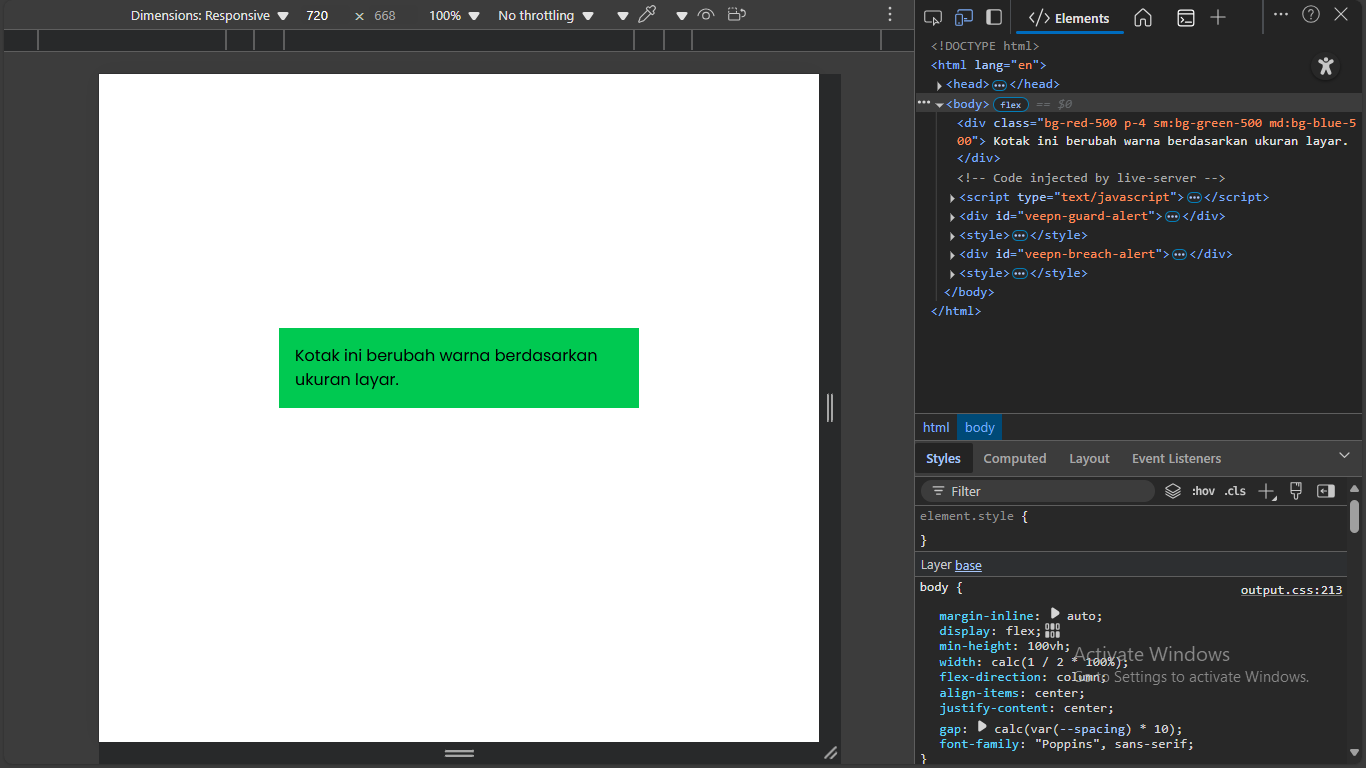This screenshot has height=768, width=1366.
Task: Select the closing </body> tag line
Action: point(969,292)
